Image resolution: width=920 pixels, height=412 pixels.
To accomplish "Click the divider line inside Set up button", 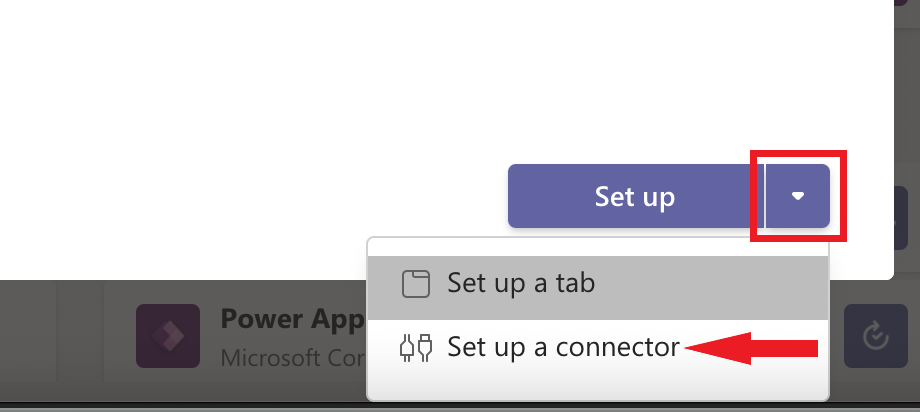I will click(x=765, y=196).
